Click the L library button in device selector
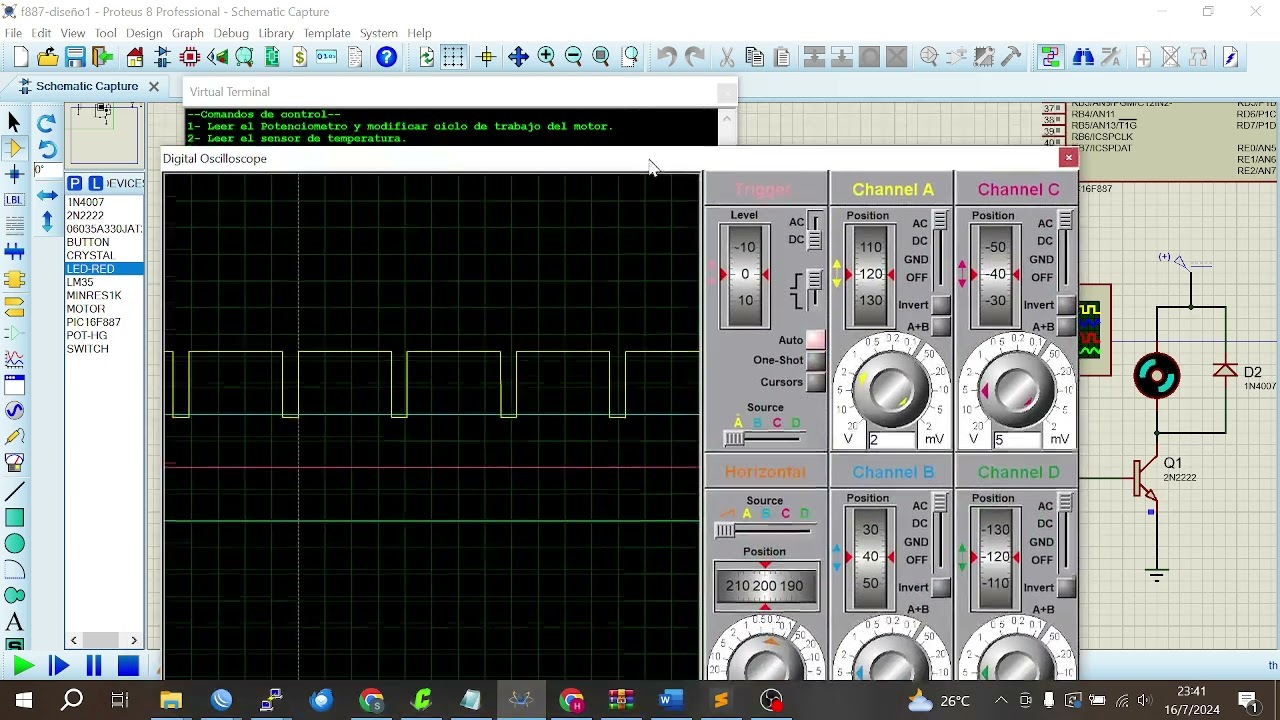The height and width of the screenshot is (720, 1280). pos(95,183)
